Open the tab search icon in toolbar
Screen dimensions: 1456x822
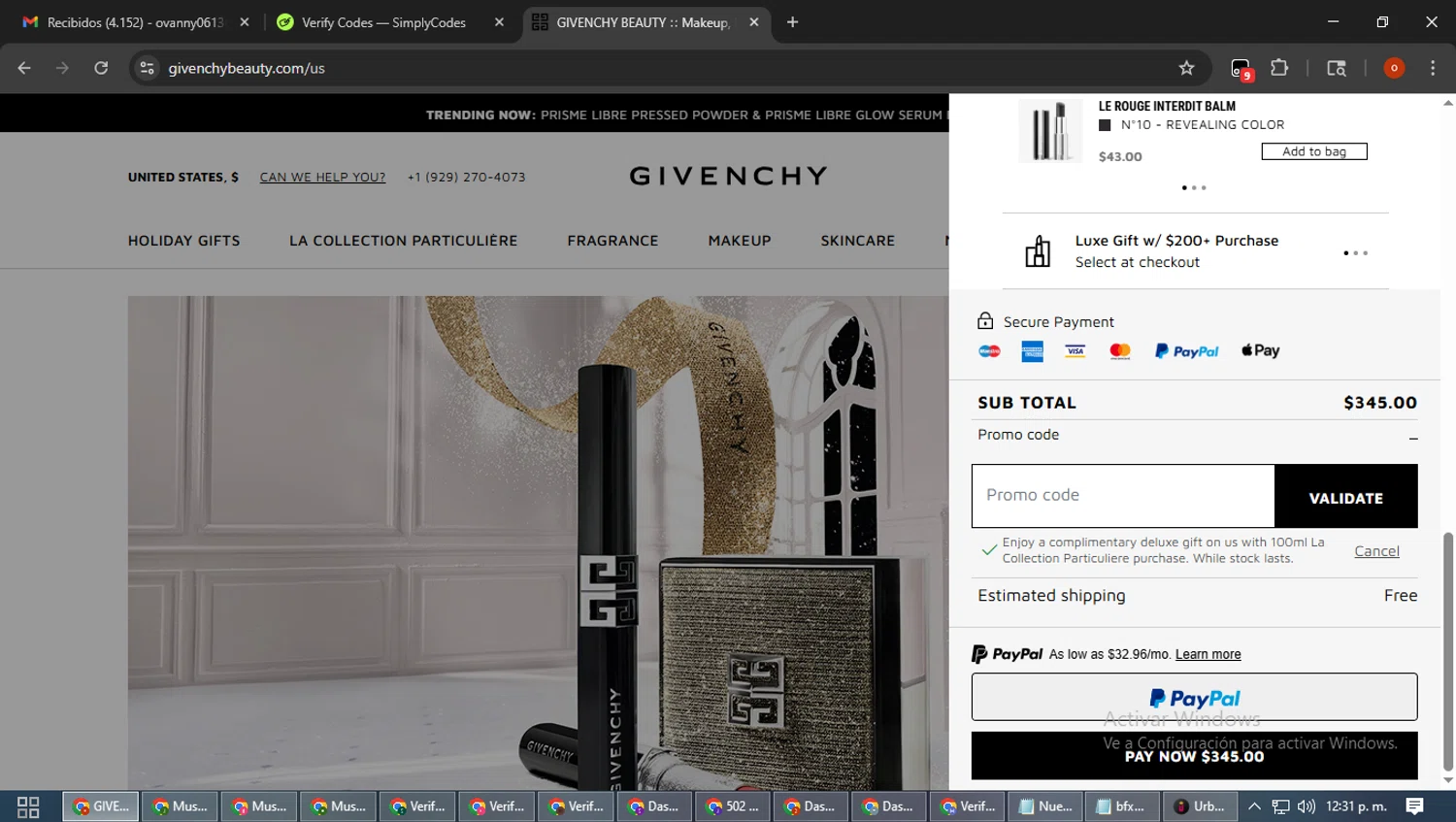tap(1337, 68)
